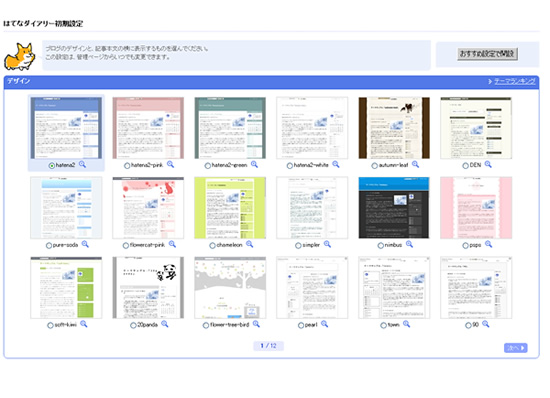Magnify the town theme preview
Screen dimensions: 550x398
pyautogui.click(x=407, y=324)
